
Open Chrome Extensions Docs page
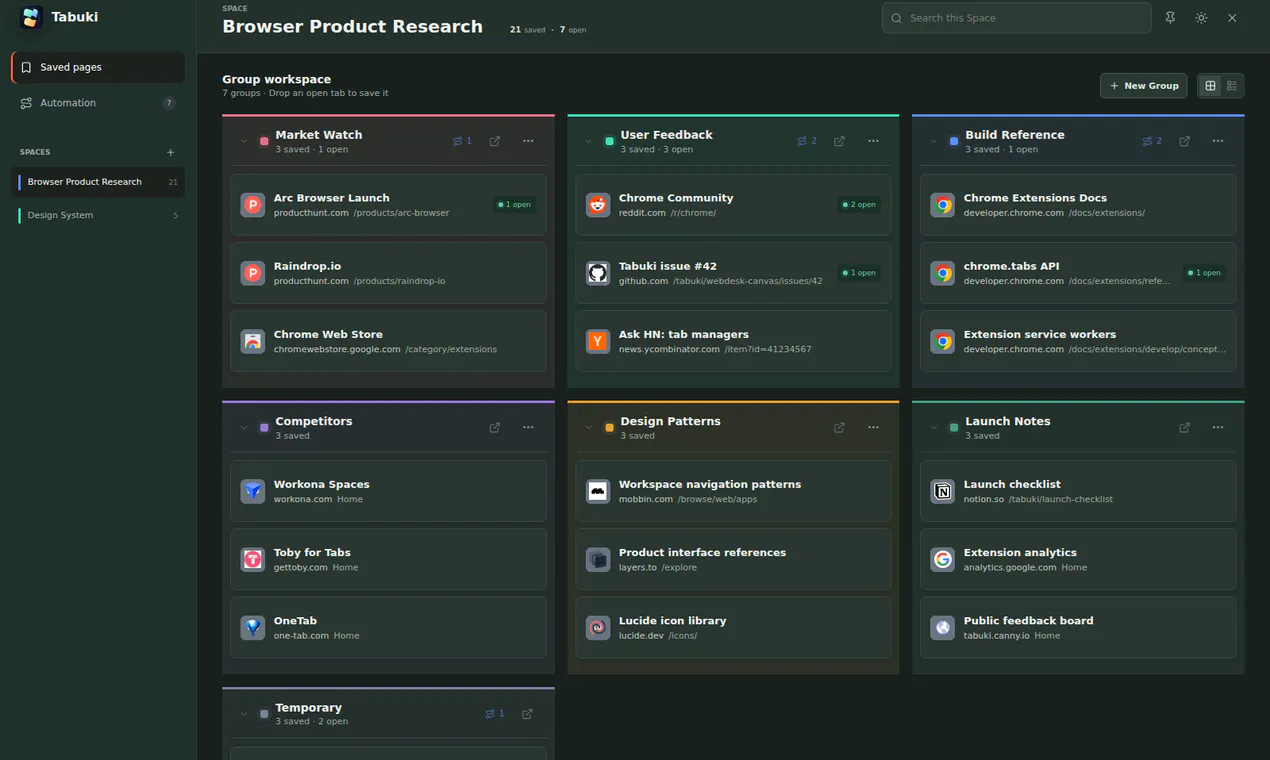(1078, 205)
